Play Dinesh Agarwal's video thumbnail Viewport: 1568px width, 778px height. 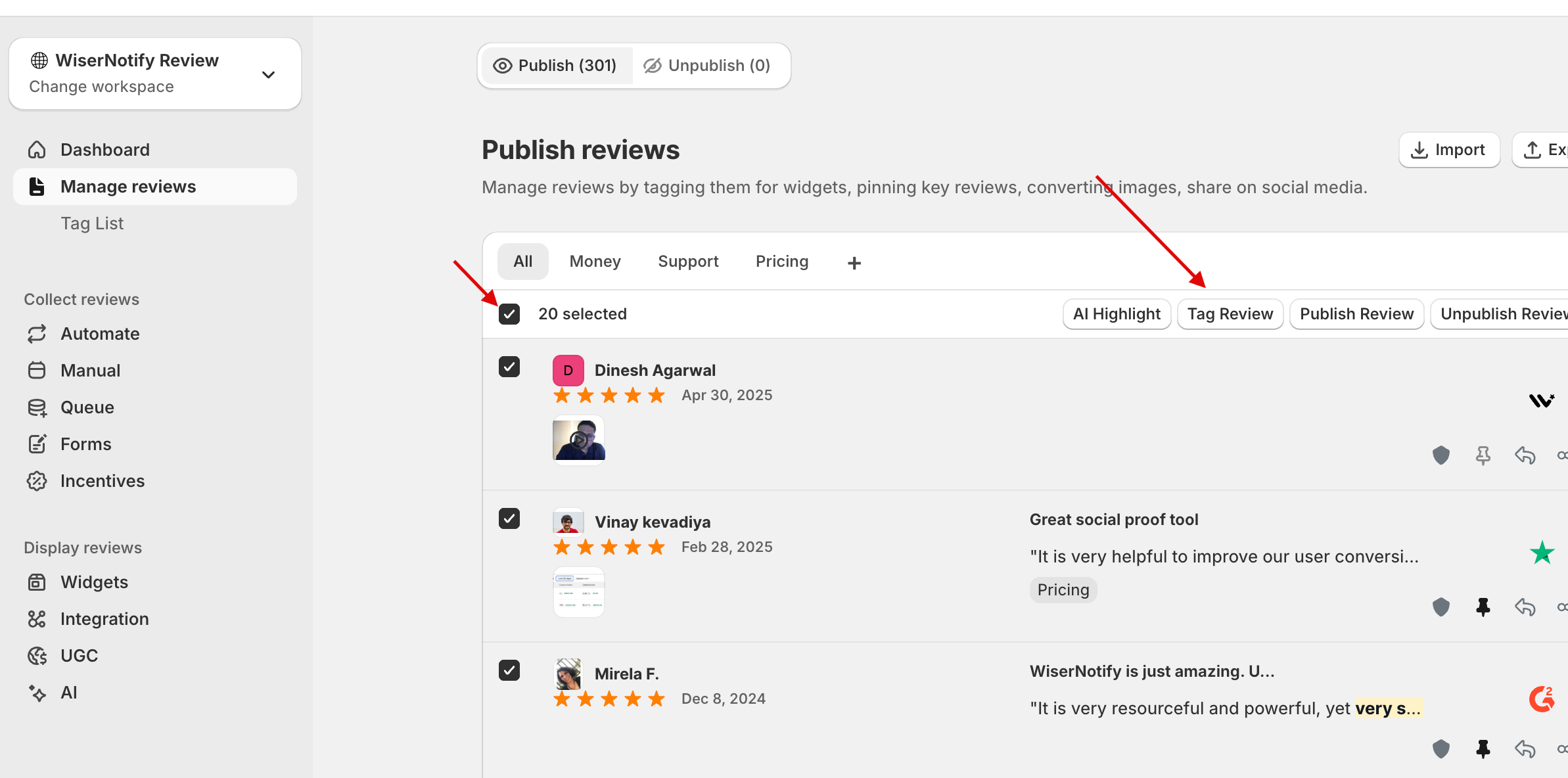click(x=578, y=440)
